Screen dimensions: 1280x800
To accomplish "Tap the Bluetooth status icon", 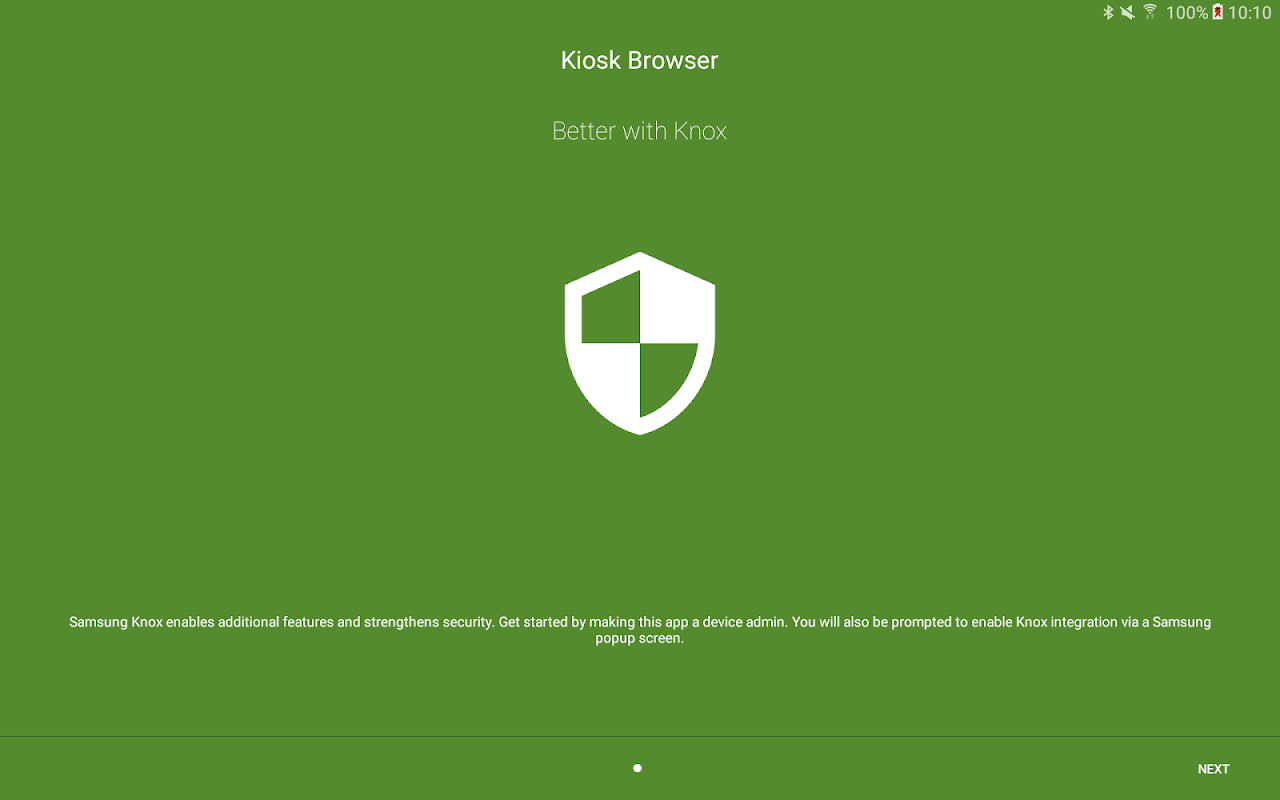I will [x=1108, y=12].
